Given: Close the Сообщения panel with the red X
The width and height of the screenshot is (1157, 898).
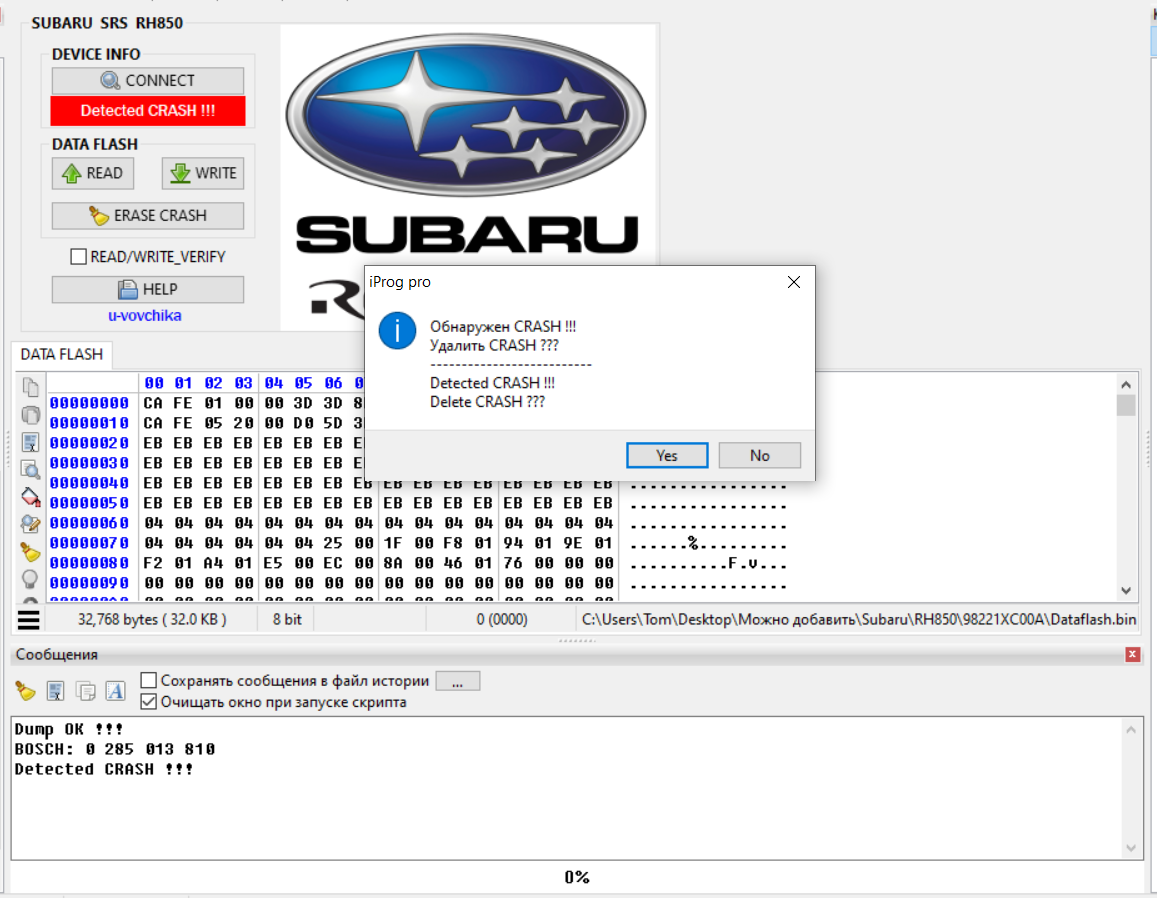Looking at the screenshot, I should (x=1133, y=654).
